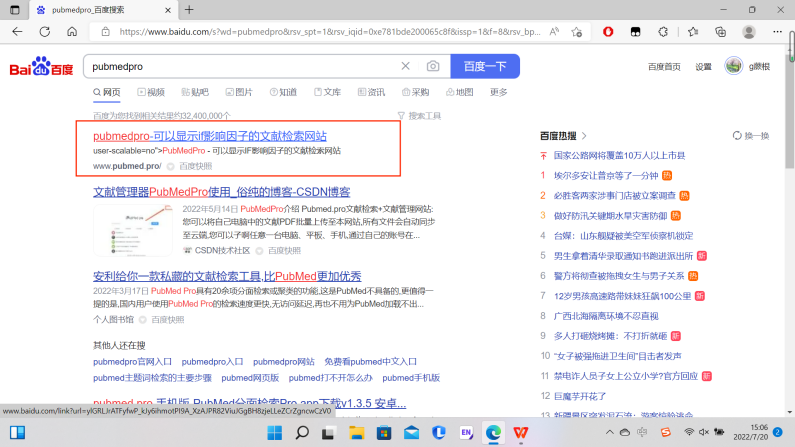Open 文献管理器PubMedPro使用 CSDN博客 result

coord(222,192)
